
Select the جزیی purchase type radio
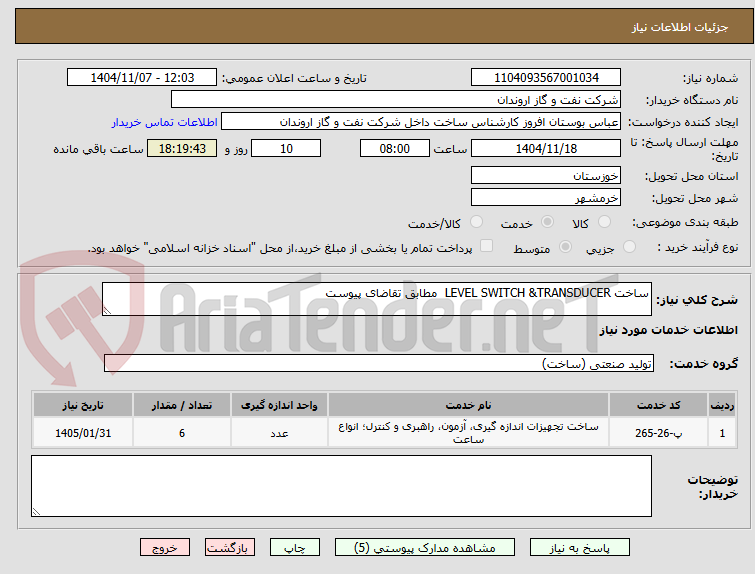[629, 247]
